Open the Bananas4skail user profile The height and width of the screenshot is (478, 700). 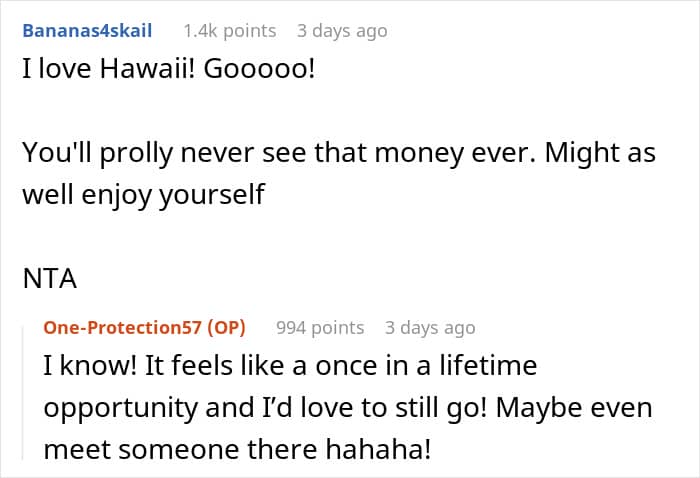[87, 31]
